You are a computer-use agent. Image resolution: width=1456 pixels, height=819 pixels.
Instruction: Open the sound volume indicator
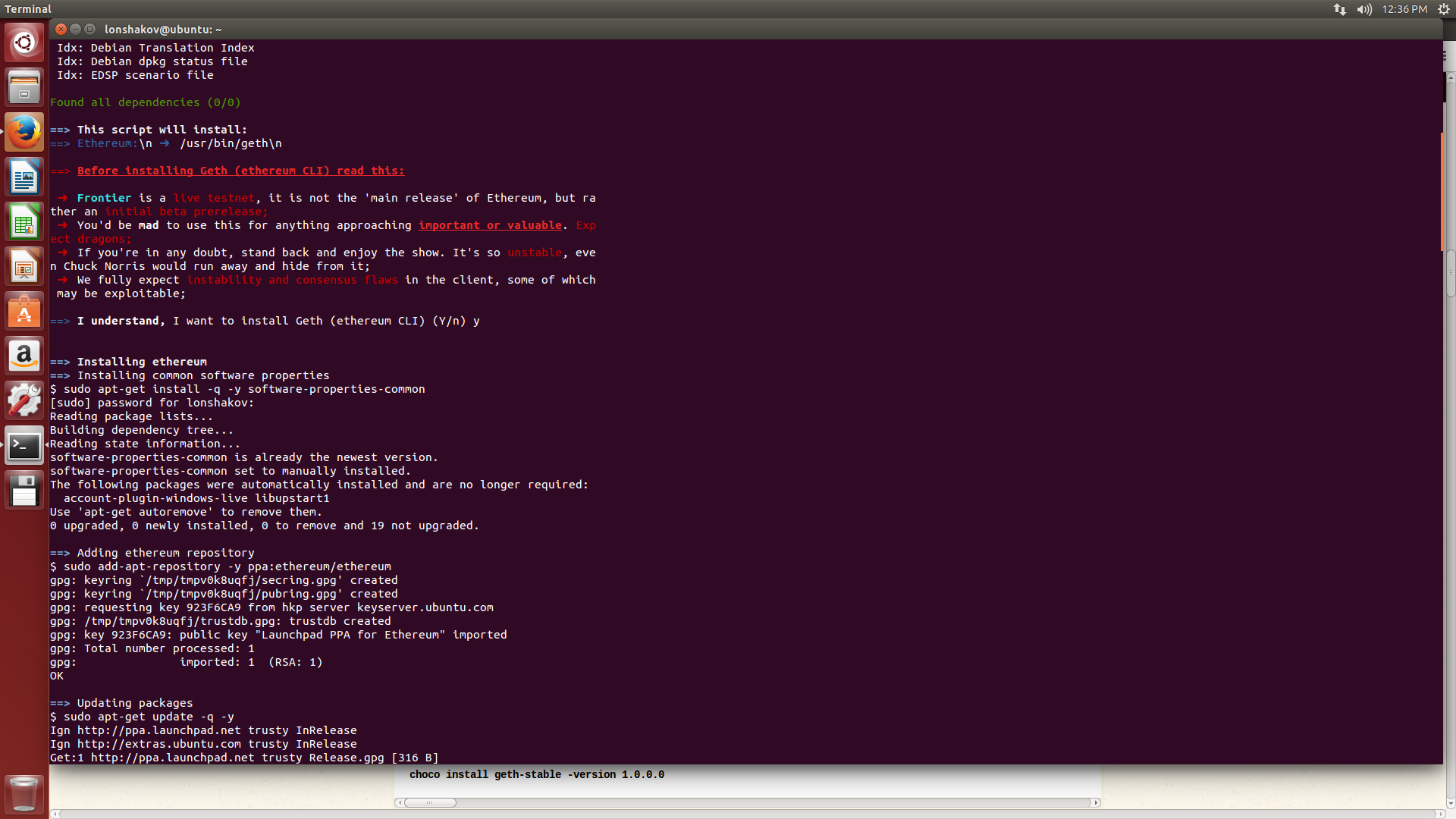point(1364,9)
